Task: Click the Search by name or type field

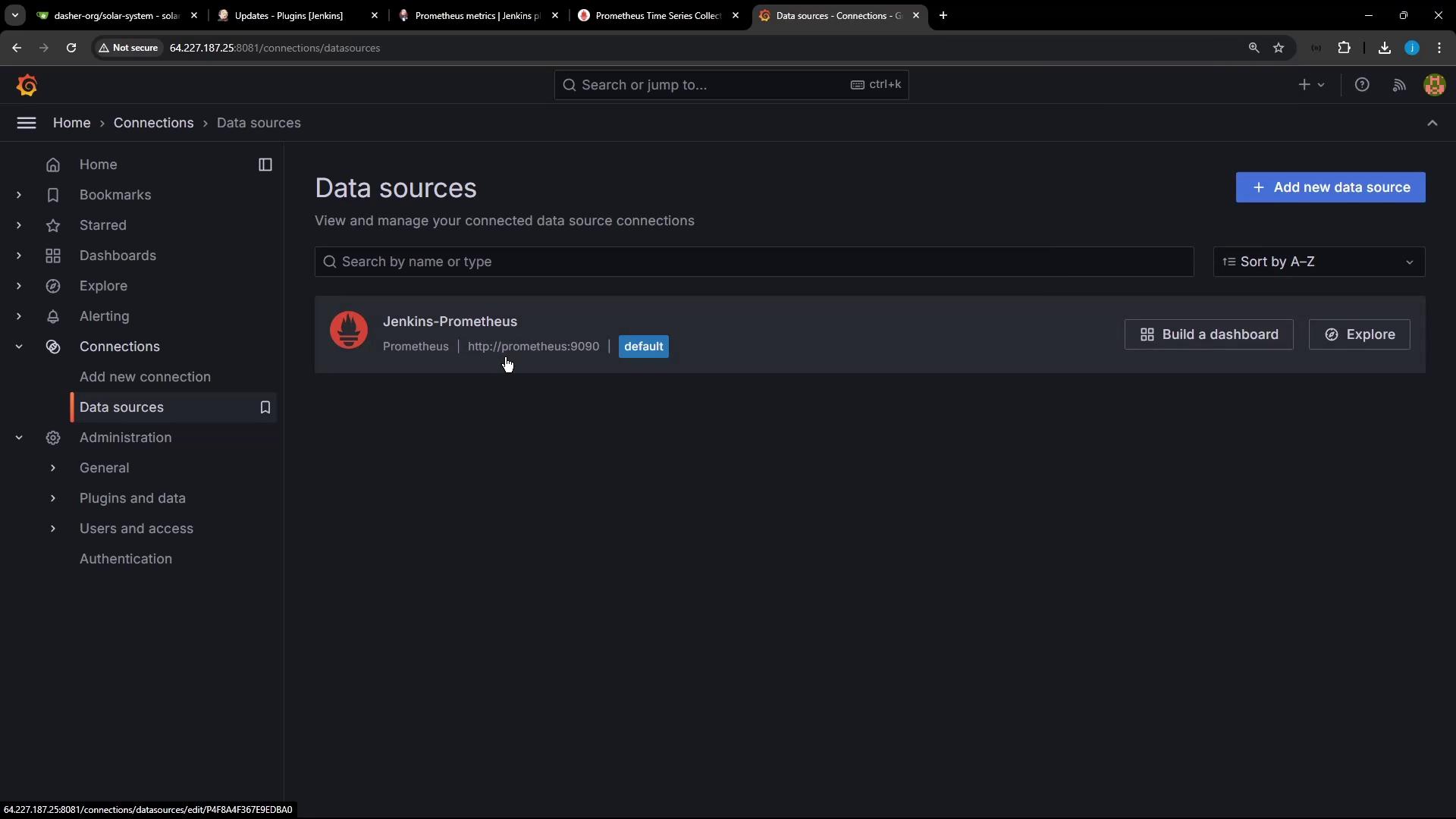Action: point(754,262)
